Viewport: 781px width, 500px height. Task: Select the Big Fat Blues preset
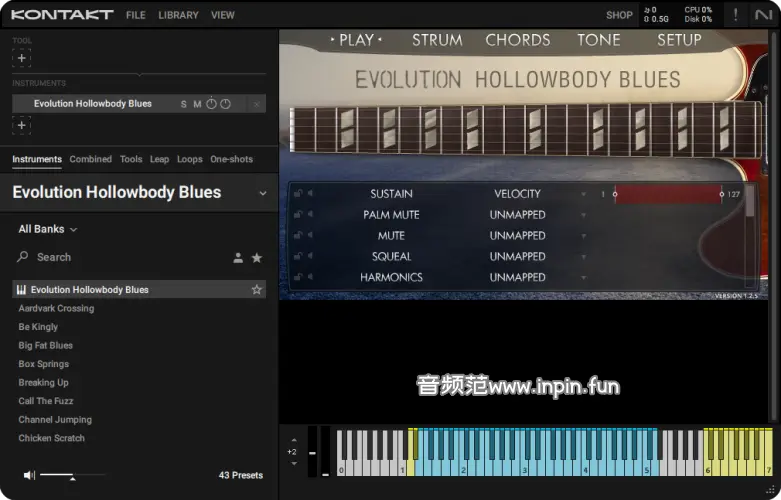(x=46, y=345)
